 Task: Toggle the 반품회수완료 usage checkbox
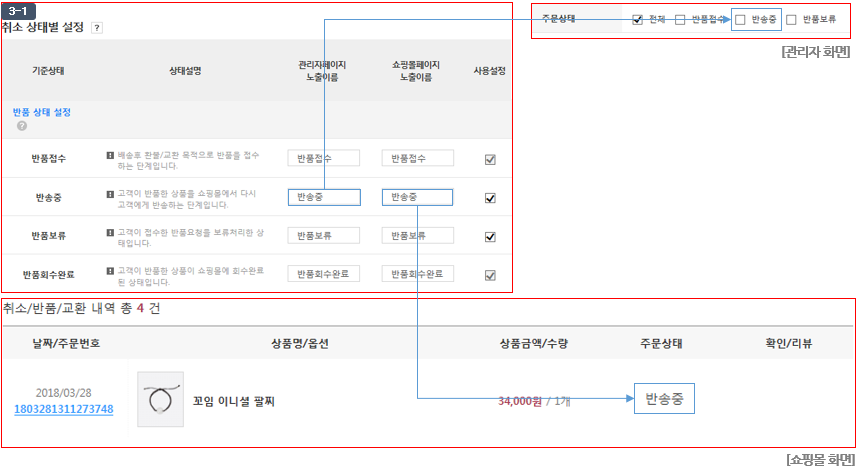click(490, 275)
